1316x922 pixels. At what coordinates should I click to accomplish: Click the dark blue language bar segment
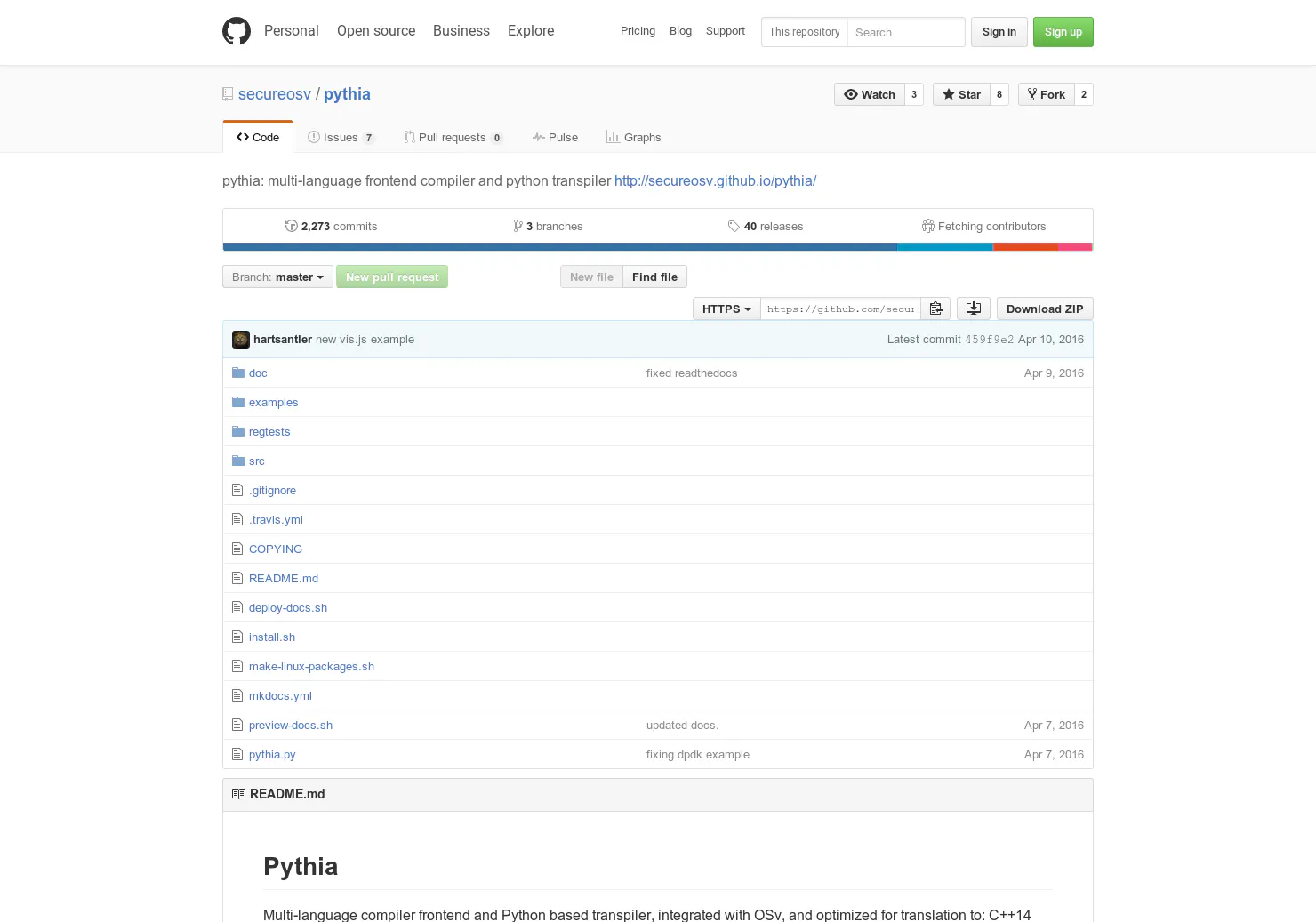pos(560,247)
